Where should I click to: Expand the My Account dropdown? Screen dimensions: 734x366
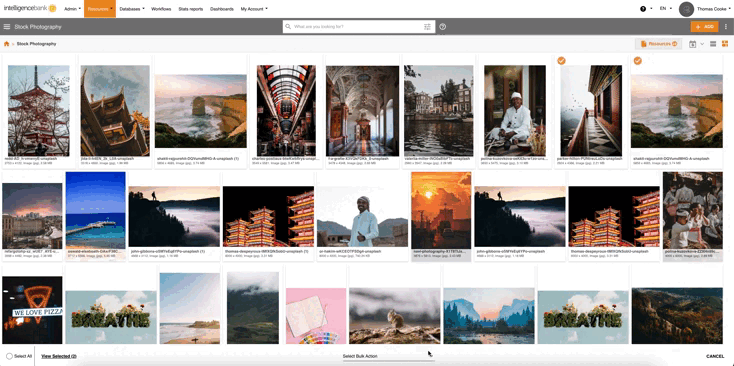pos(254,9)
